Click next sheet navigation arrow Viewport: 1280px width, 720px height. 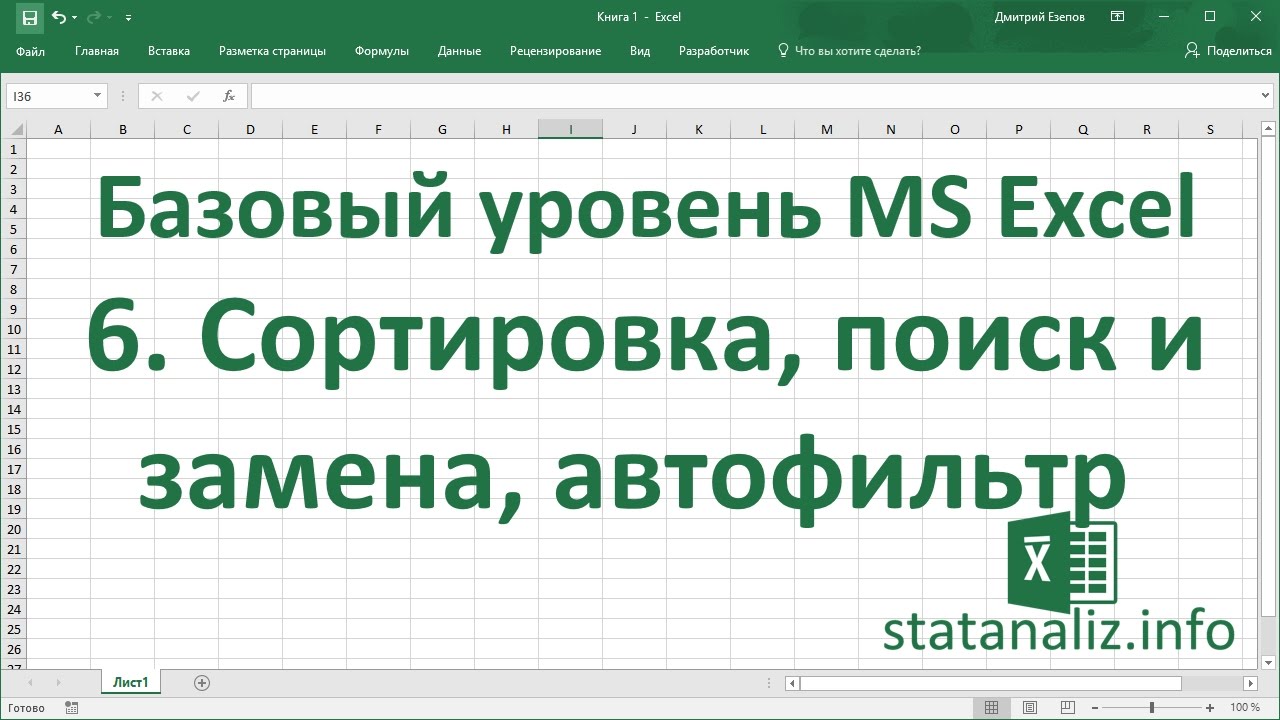[58, 683]
